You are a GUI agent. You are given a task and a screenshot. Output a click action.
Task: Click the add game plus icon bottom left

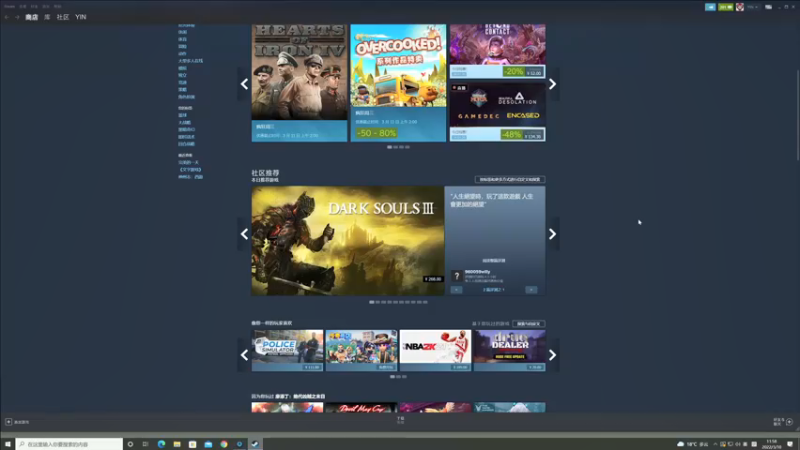click(x=9, y=422)
